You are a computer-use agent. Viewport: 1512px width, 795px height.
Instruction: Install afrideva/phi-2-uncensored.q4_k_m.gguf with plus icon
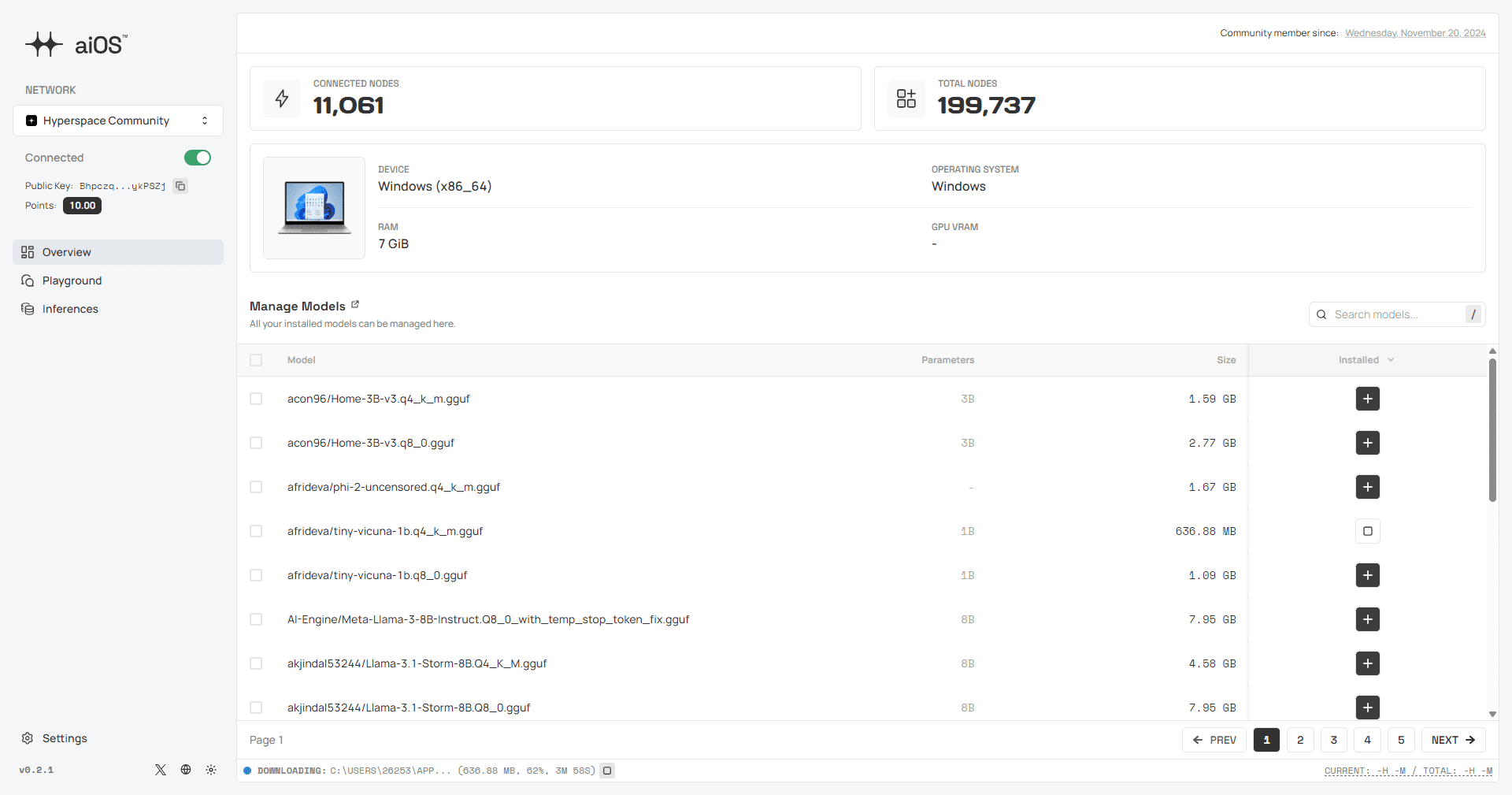1368,487
